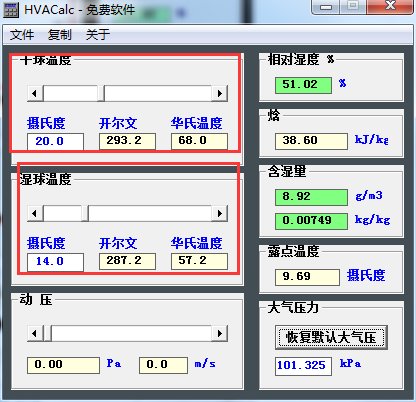Click the 恢复默认大气压 button
The image size is (416, 402).
(x=331, y=337)
